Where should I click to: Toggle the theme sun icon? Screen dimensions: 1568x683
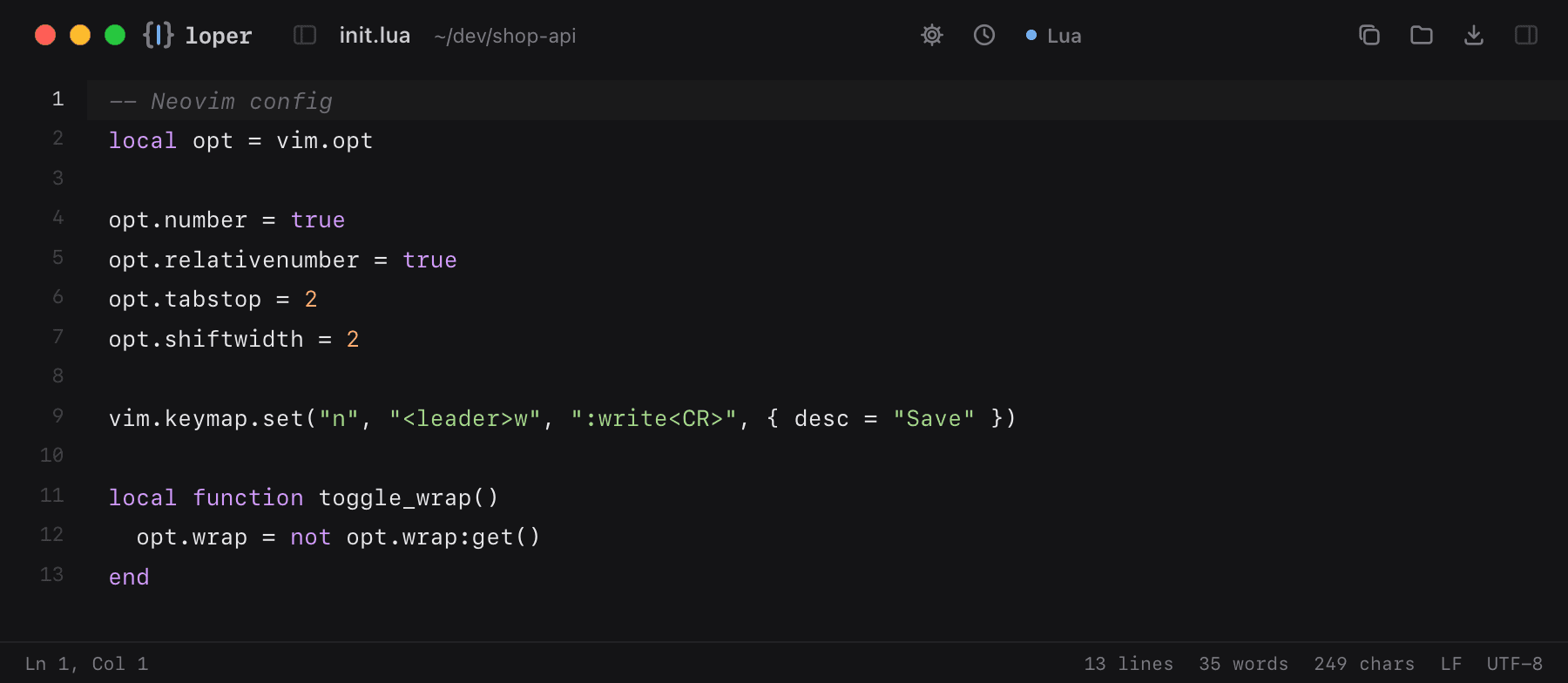pos(932,35)
